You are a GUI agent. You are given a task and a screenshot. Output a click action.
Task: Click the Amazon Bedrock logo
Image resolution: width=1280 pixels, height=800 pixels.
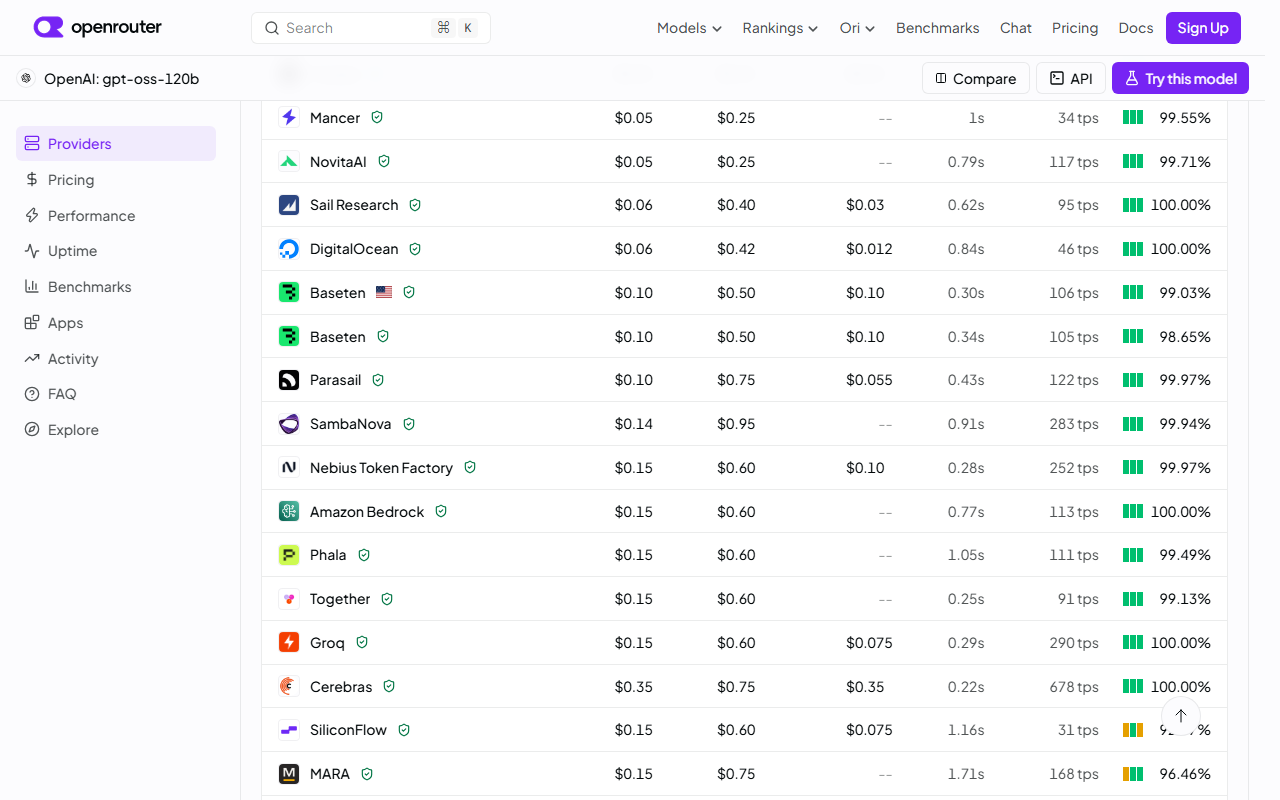click(x=289, y=511)
